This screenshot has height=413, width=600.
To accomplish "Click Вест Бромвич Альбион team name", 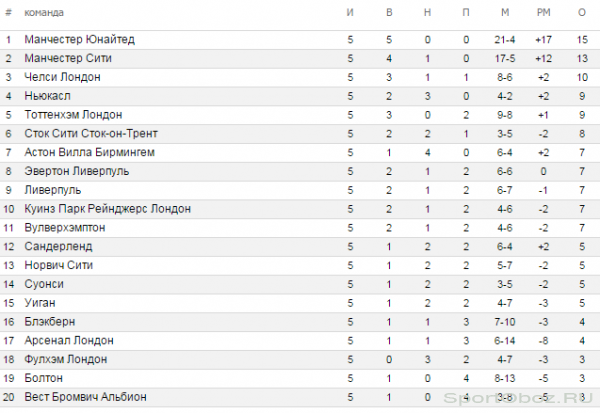I will click(x=85, y=397).
